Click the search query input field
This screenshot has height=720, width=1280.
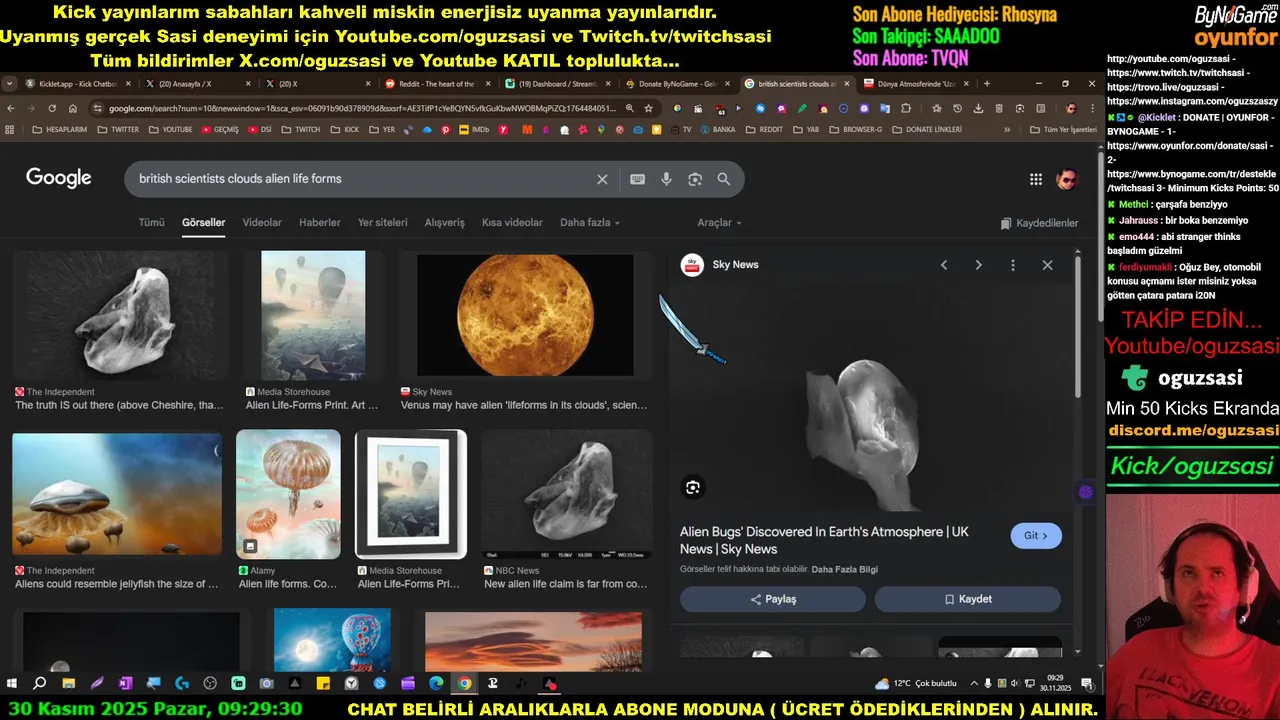[x=360, y=179]
